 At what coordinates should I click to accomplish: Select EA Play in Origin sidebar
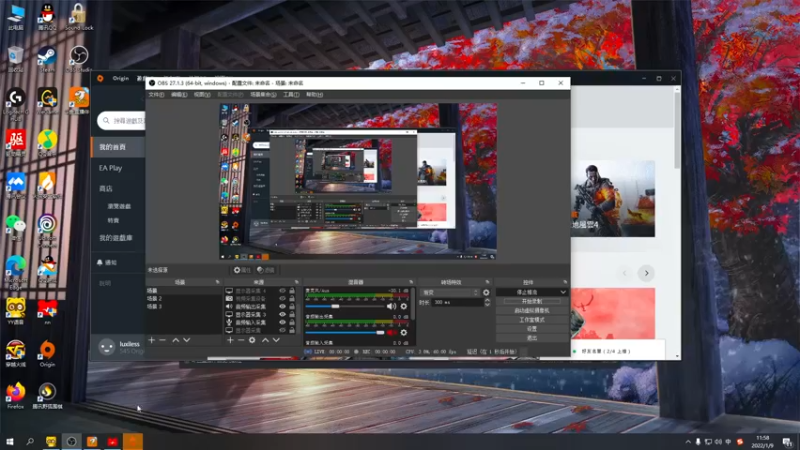(x=111, y=168)
